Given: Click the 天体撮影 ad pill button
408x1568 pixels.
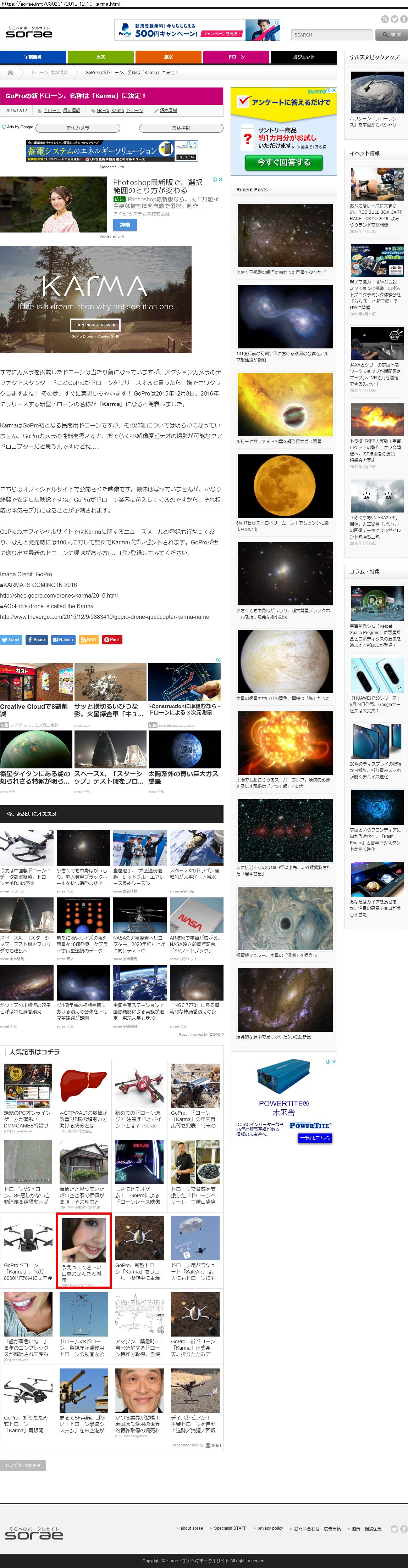Looking at the screenshot, I should [x=181, y=128].
